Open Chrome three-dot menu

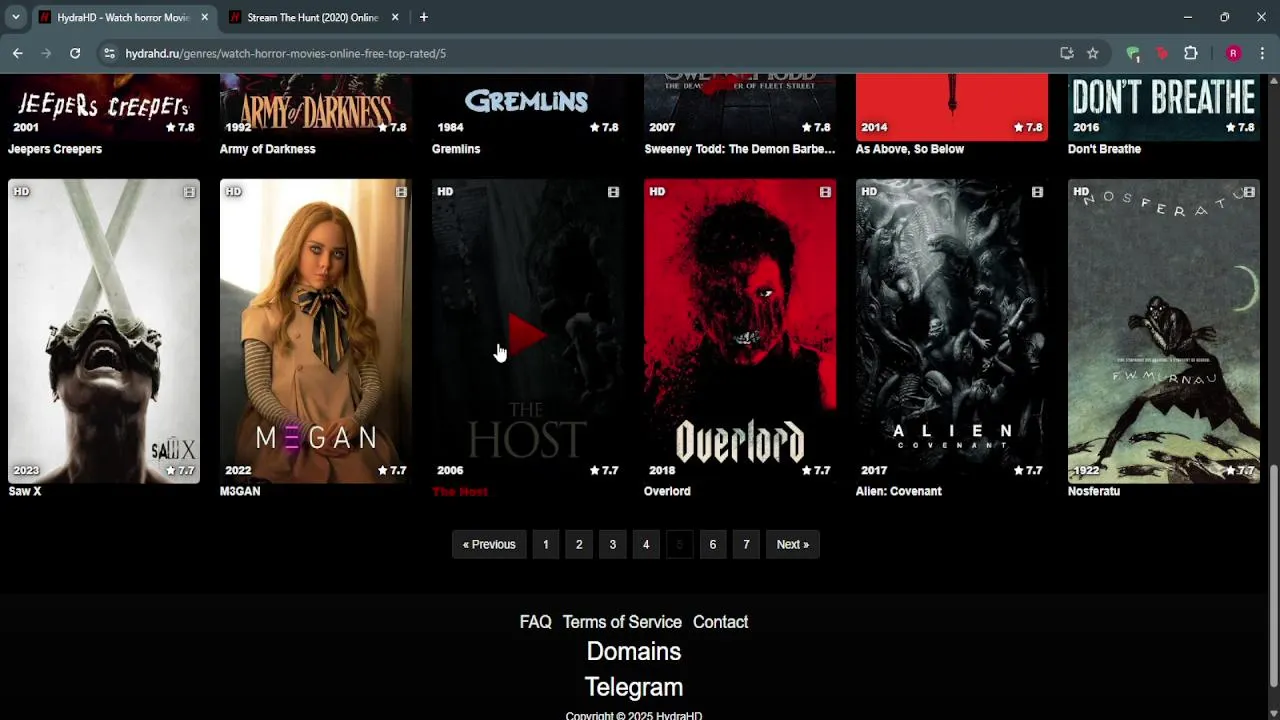1262,53
